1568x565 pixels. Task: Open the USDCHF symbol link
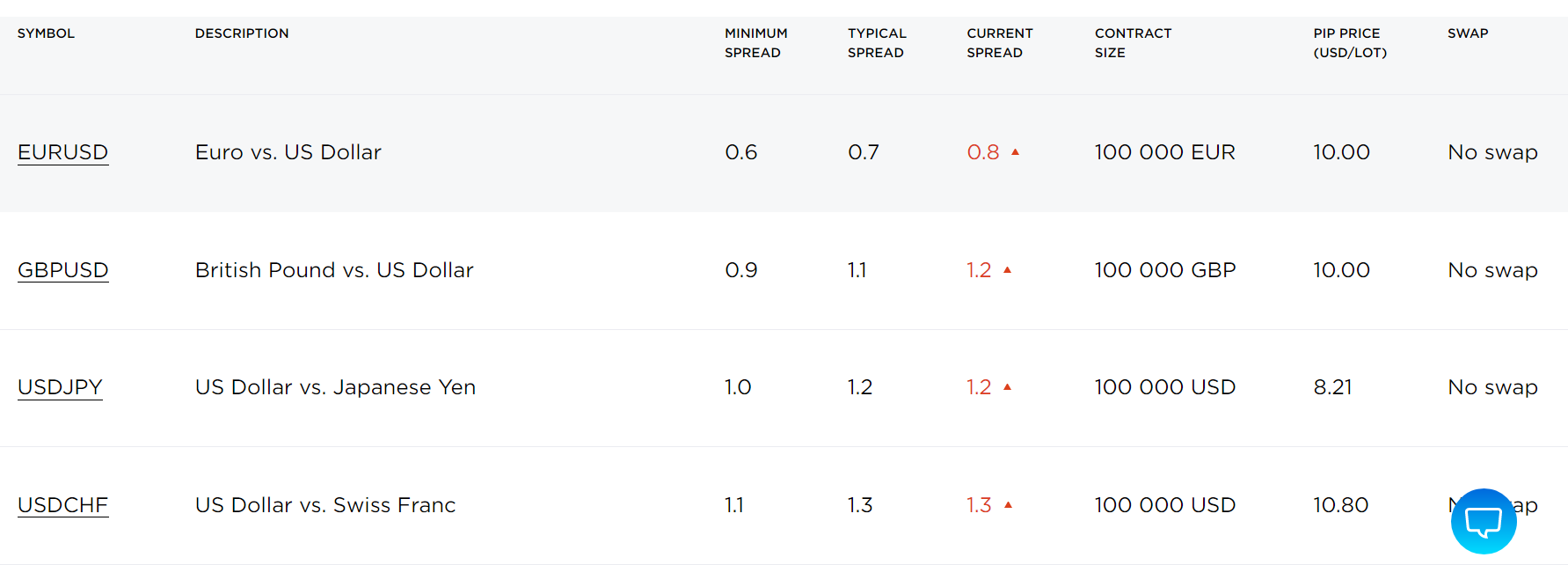click(62, 505)
